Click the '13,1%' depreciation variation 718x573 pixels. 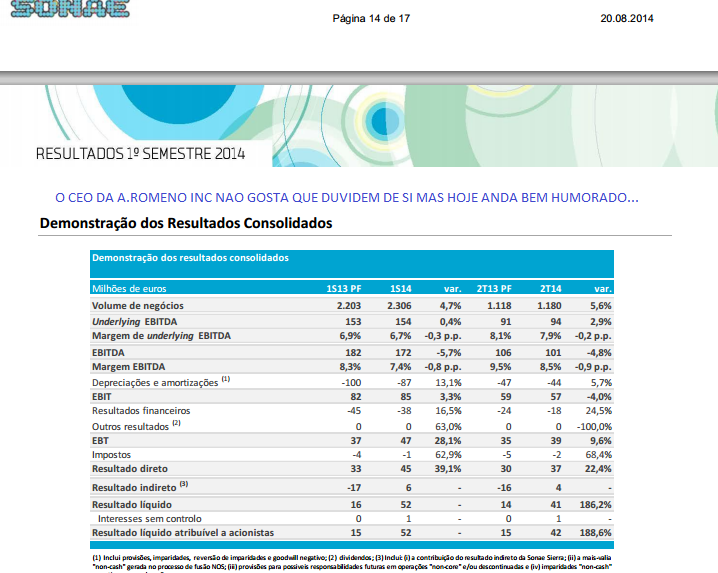point(448,382)
